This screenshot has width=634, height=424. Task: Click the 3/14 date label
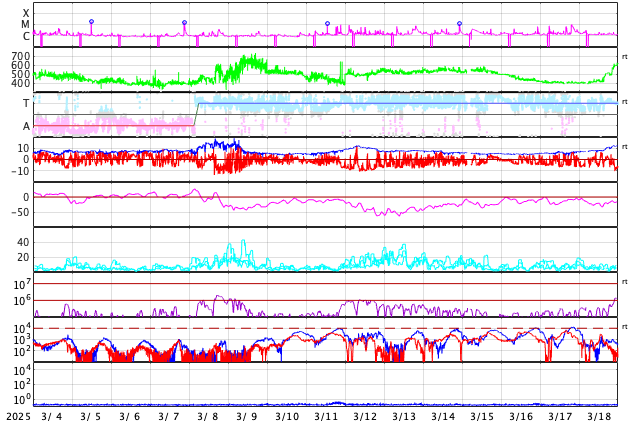(x=443, y=416)
